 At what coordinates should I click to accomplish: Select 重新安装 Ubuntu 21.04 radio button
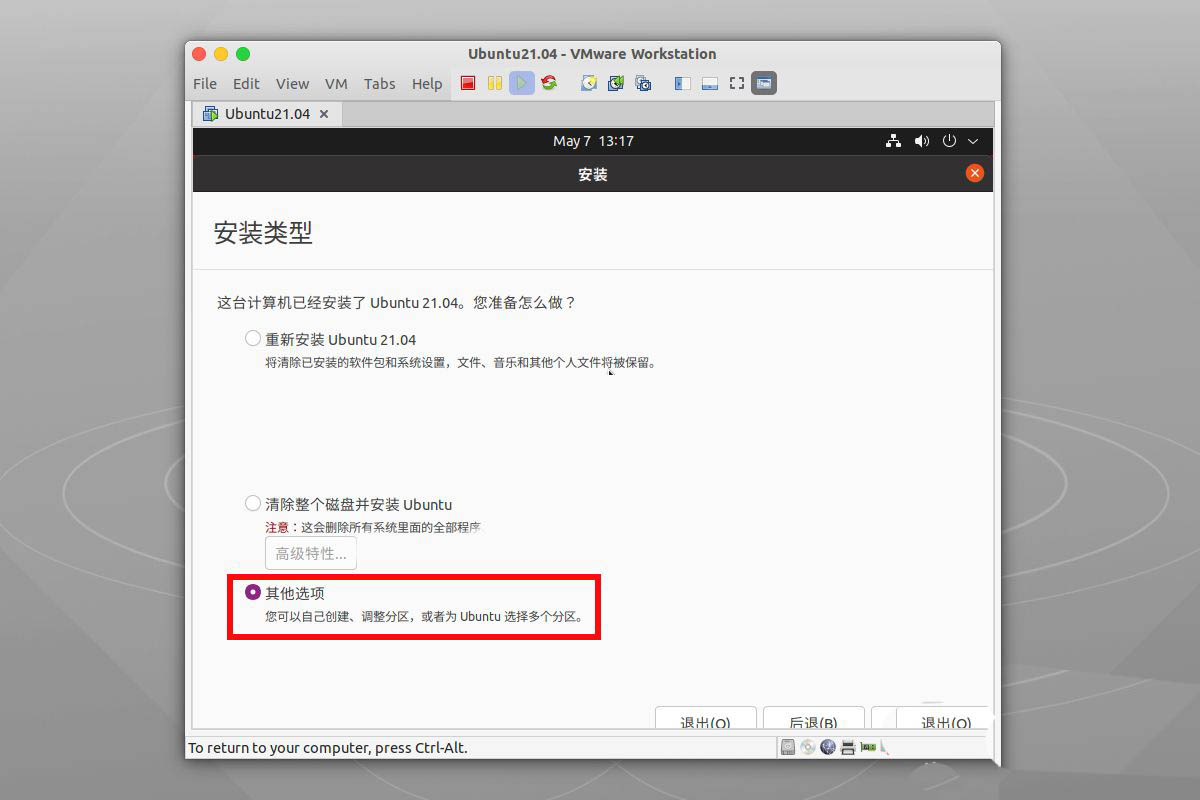tap(253, 339)
